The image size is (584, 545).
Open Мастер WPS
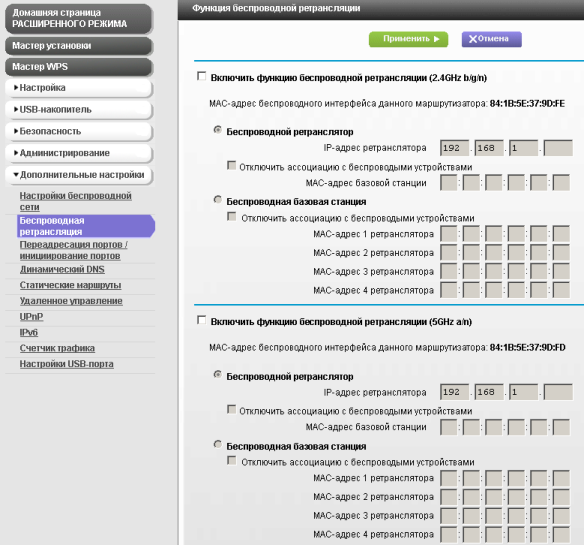pos(79,67)
